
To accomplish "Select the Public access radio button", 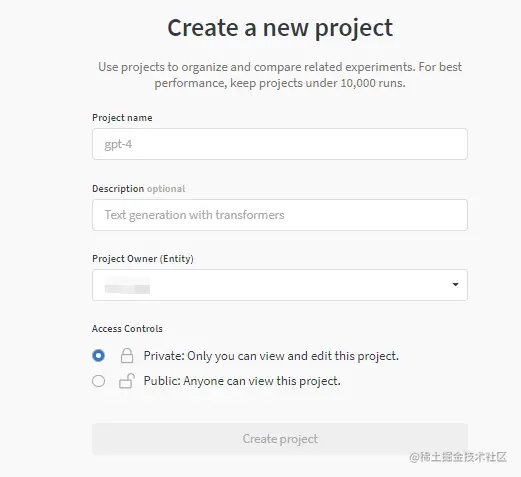I will click(x=98, y=381).
